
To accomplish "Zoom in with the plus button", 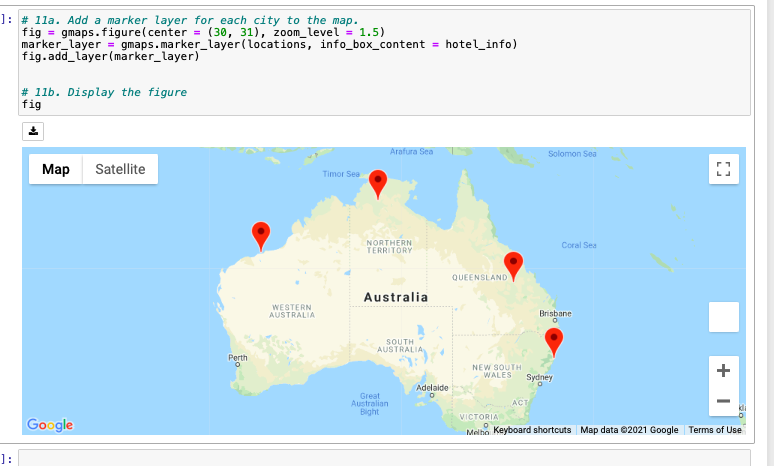I will (724, 371).
